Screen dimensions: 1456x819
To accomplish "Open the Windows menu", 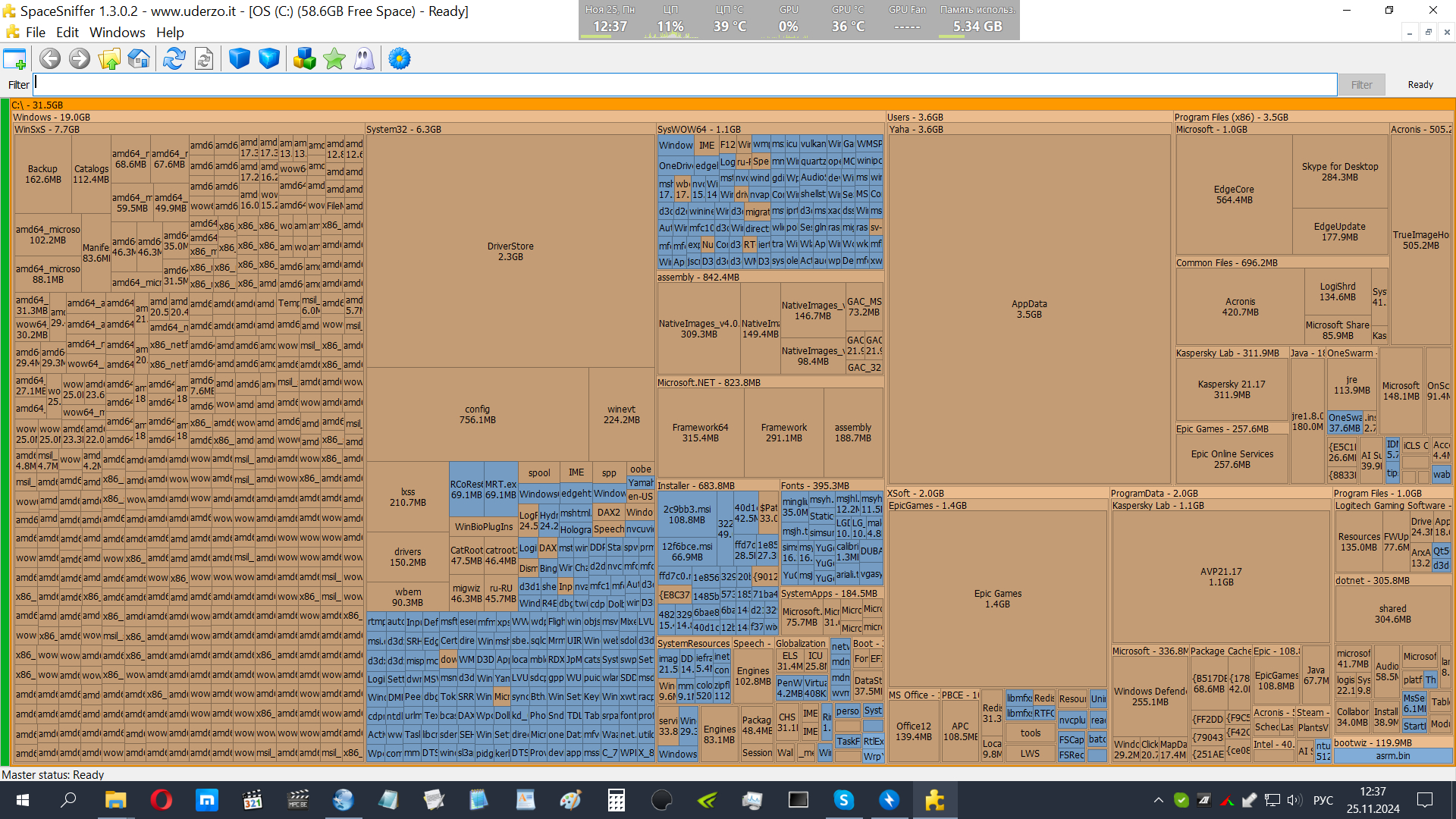I will pyautogui.click(x=117, y=33).
